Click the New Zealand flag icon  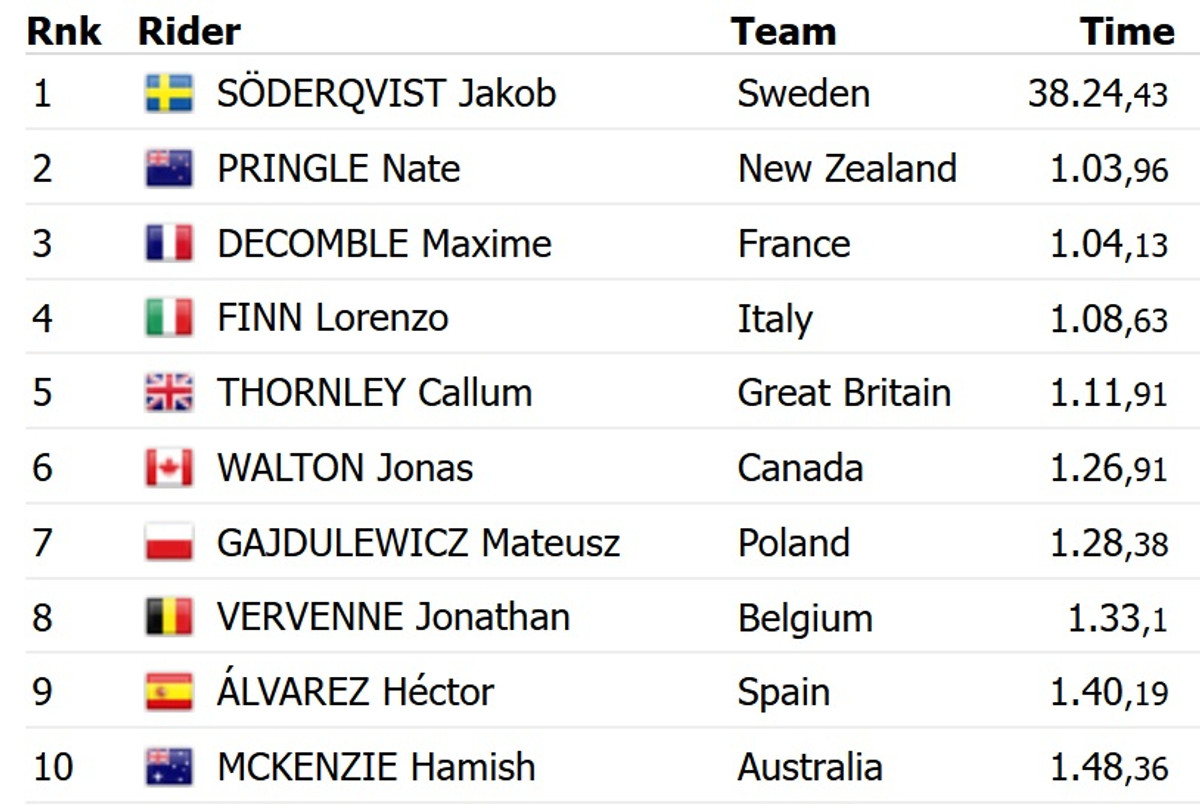tap(169, 168)
